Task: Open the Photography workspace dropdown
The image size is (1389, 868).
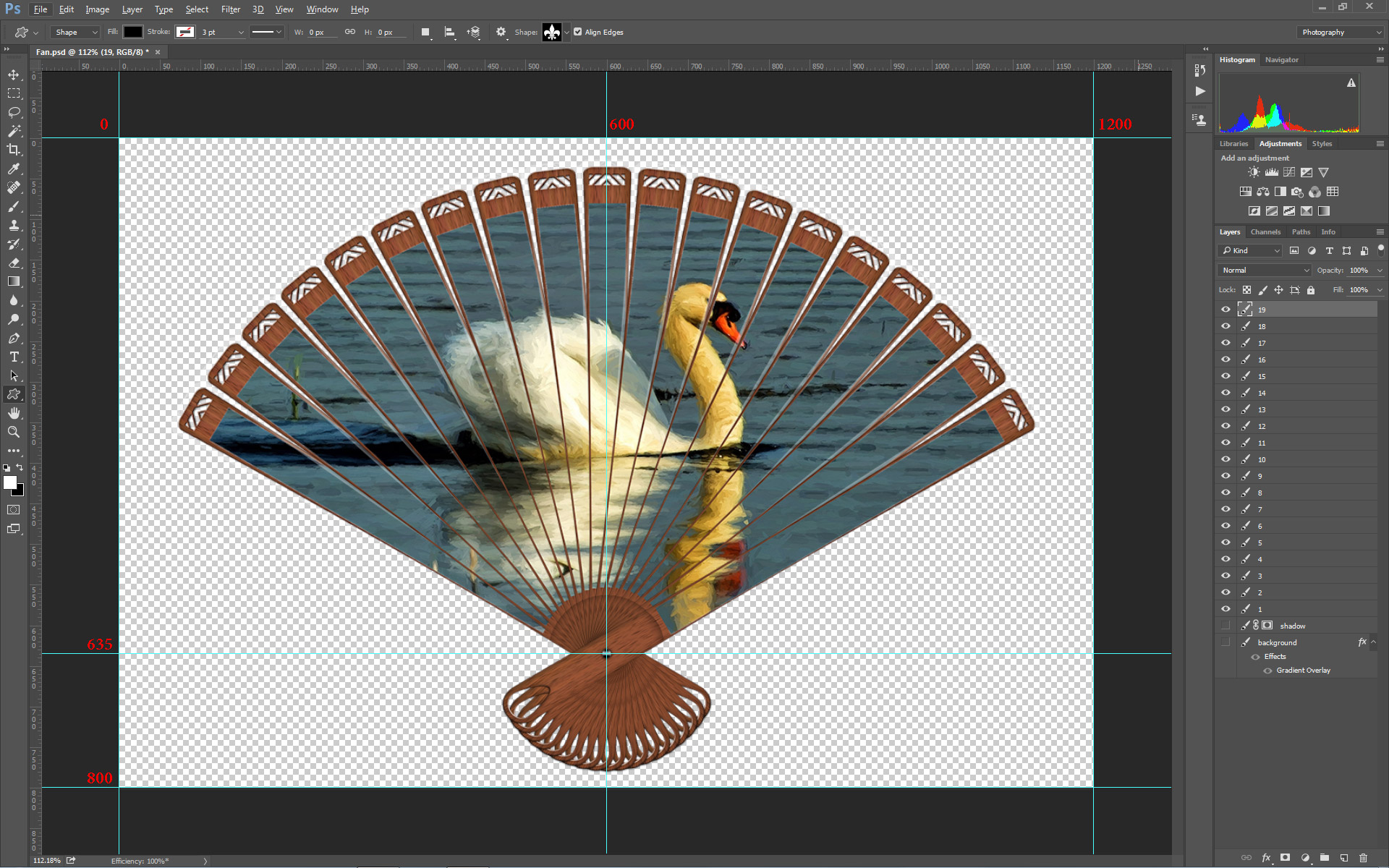Action: point(1341,32)
